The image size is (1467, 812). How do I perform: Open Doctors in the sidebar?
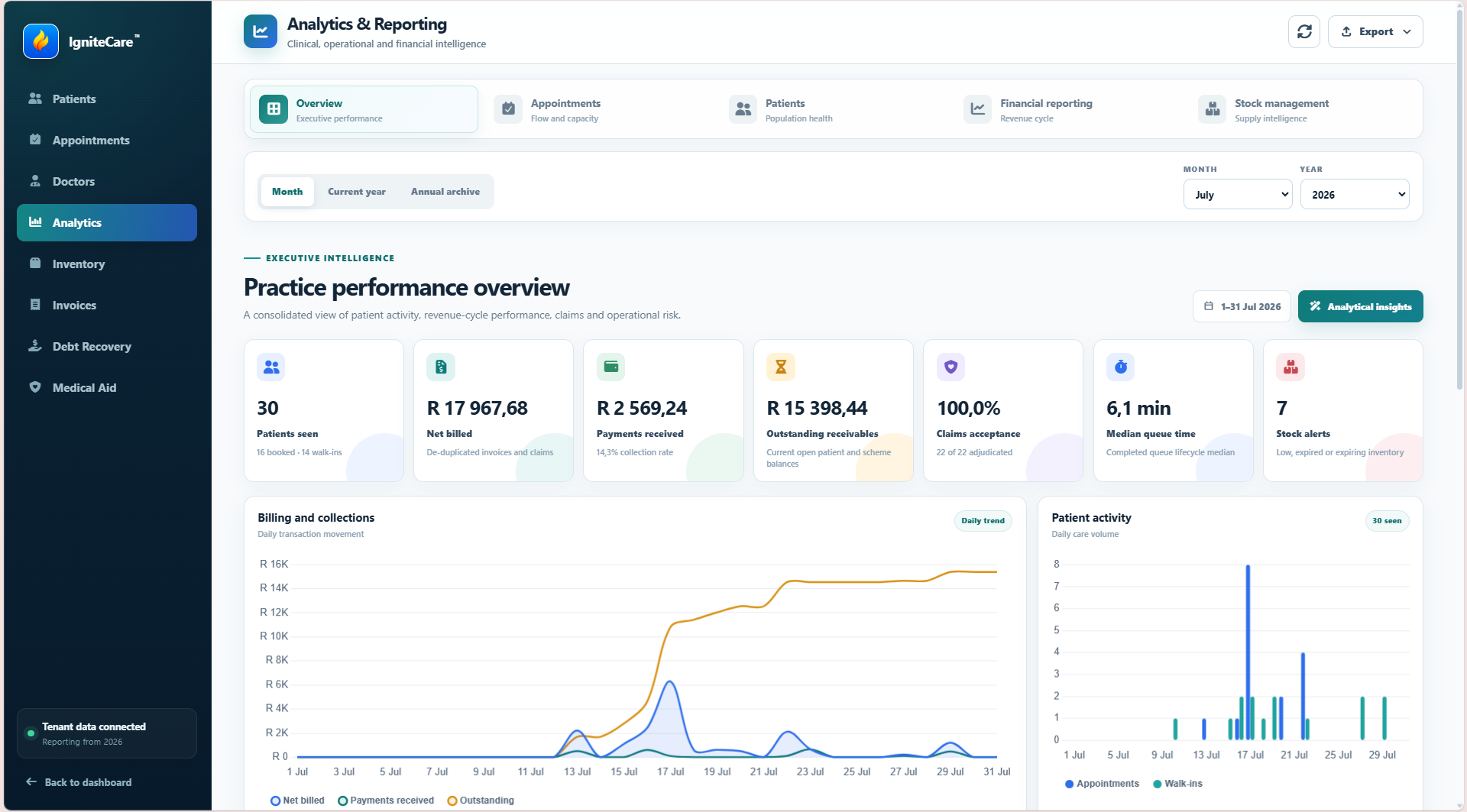pos(107,181)
